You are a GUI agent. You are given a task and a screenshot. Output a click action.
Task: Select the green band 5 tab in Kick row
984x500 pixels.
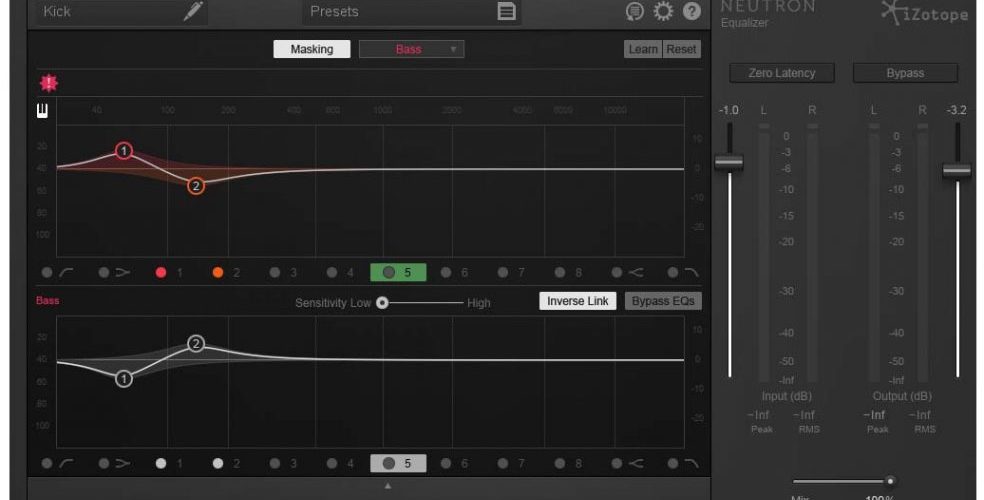[398, 272]
